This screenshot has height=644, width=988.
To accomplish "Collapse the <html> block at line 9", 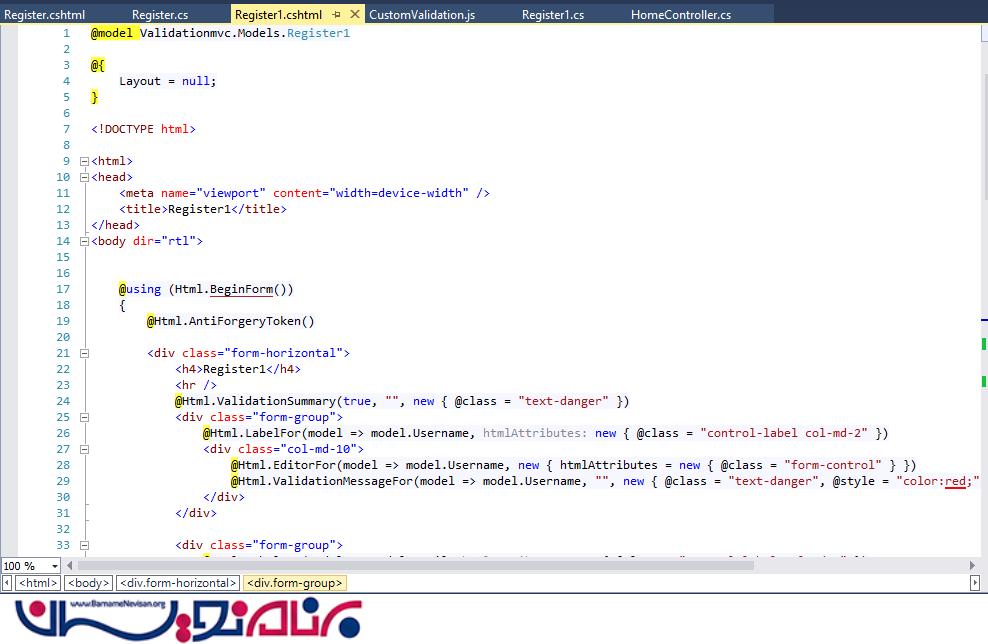I will click(84, 161).
